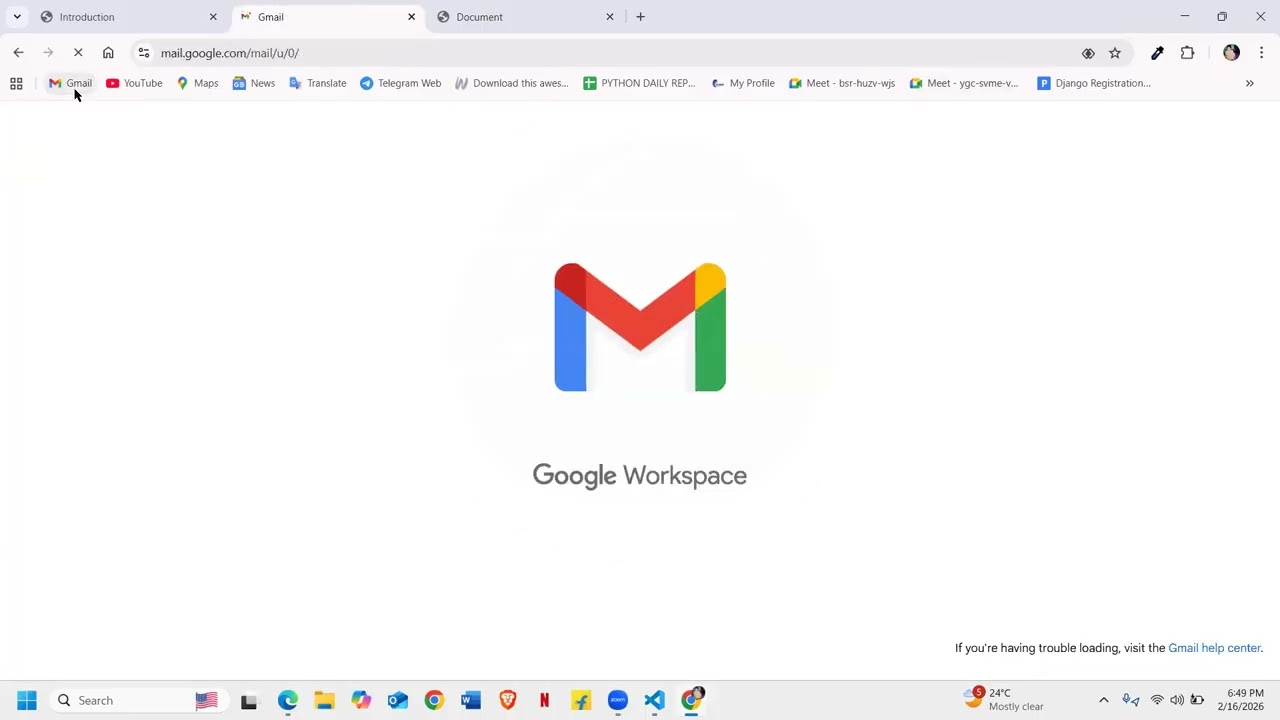Open the volume control in tray
This screenshot has width=1280, height=720.
1177,700
